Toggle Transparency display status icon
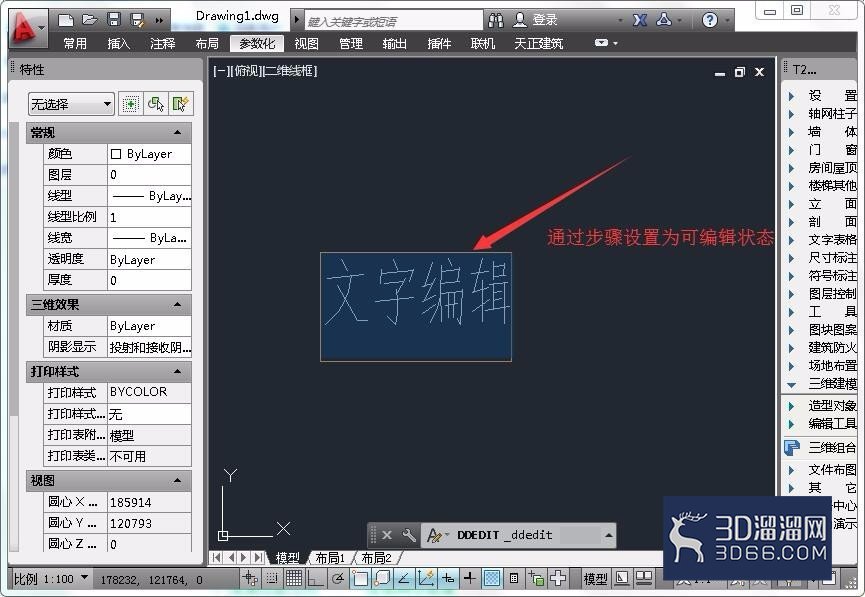The image size is (865, 597). (x=492, y=578)
